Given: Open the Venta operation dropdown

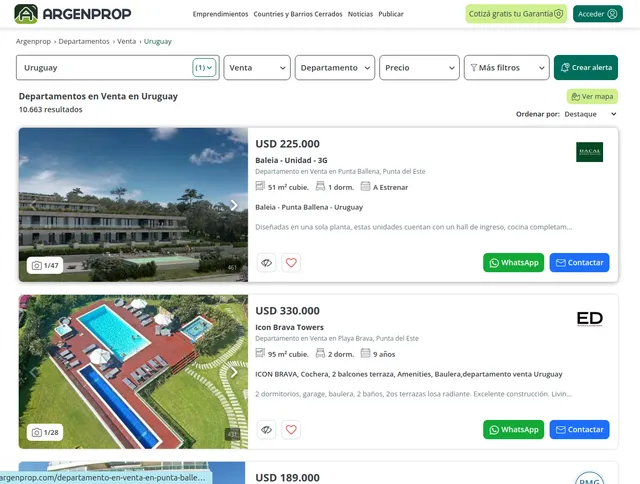Looking at the screenshot, I should point(257,68).
